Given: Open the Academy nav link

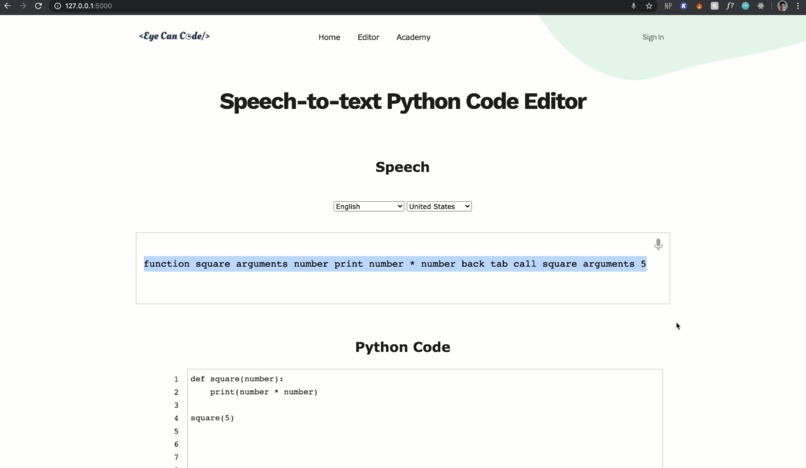Looking at the screenshot, I should pos(413,37).
